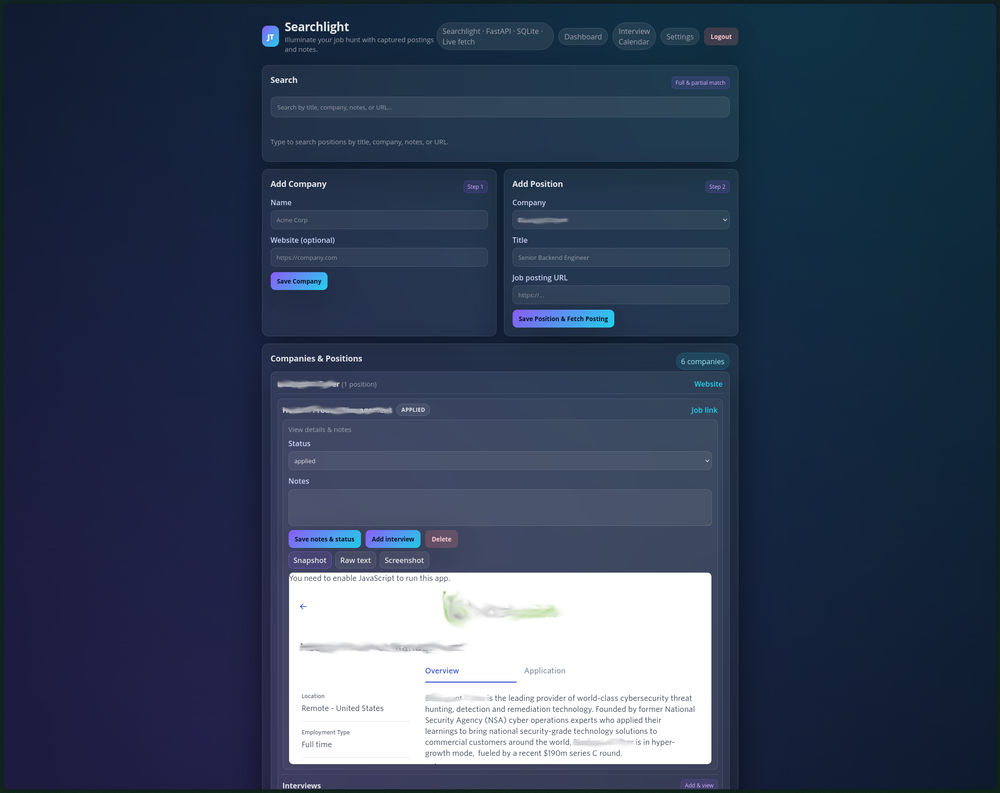Image resolution: width=1000 pixels, height=793 pixels.
Task: Open the Company dropdown in Add Position
Action: coord(620,220)
